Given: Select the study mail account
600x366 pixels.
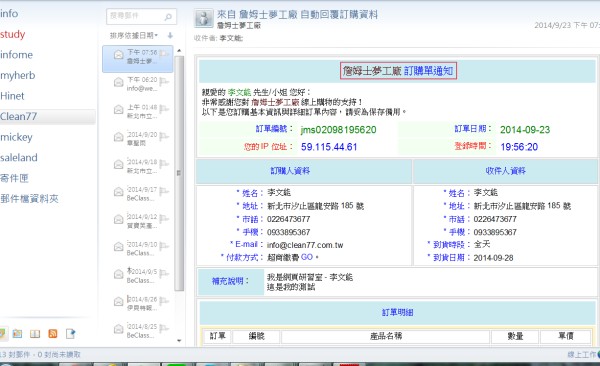Looking at the screenshot, I should coord(13,34).
